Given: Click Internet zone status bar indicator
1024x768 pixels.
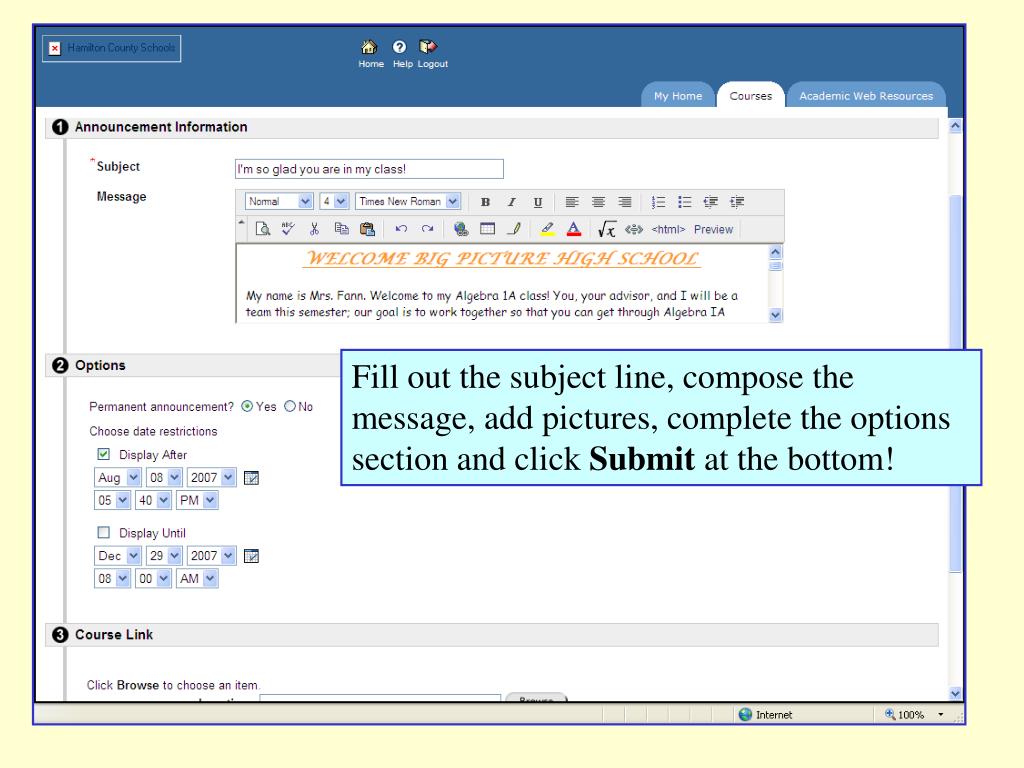Looking at the screenshot, I should pyautogui.click(x=765, y=714).
